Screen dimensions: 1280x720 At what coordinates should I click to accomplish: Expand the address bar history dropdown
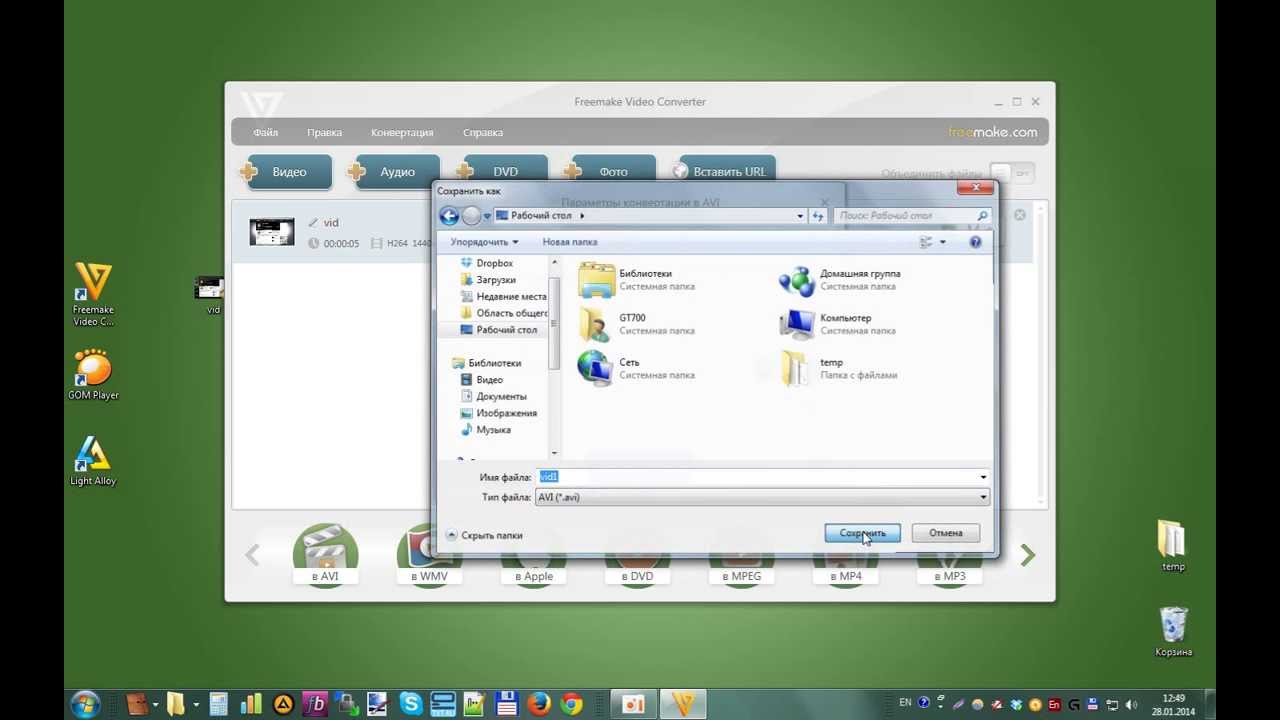point(800,216)
